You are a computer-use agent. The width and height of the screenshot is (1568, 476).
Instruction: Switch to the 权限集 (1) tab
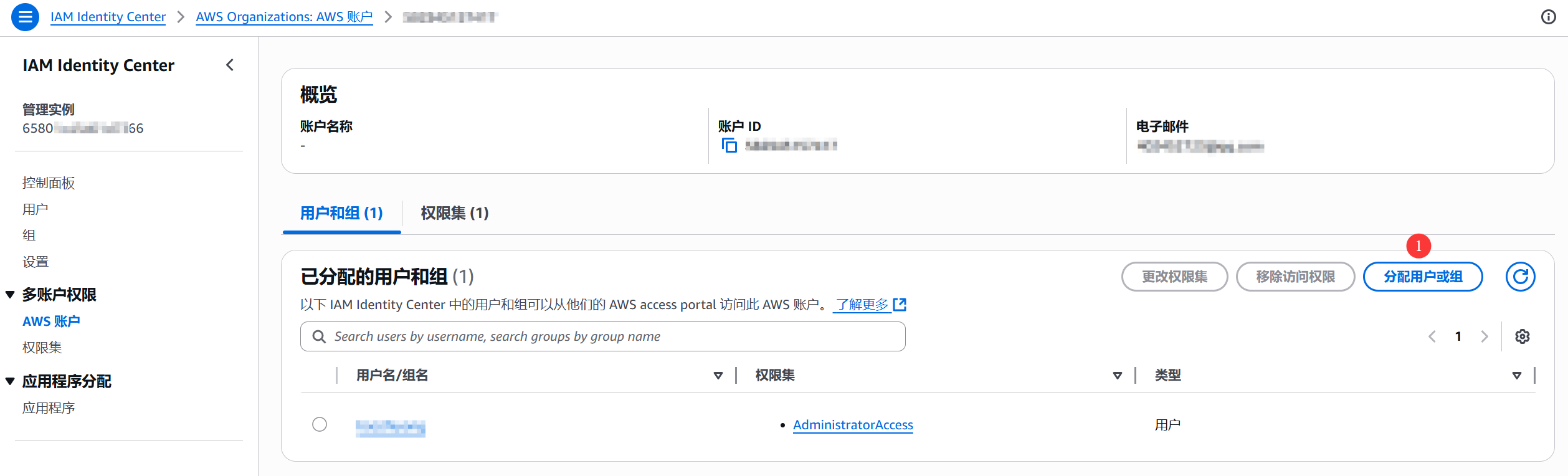tap(454, 213)
